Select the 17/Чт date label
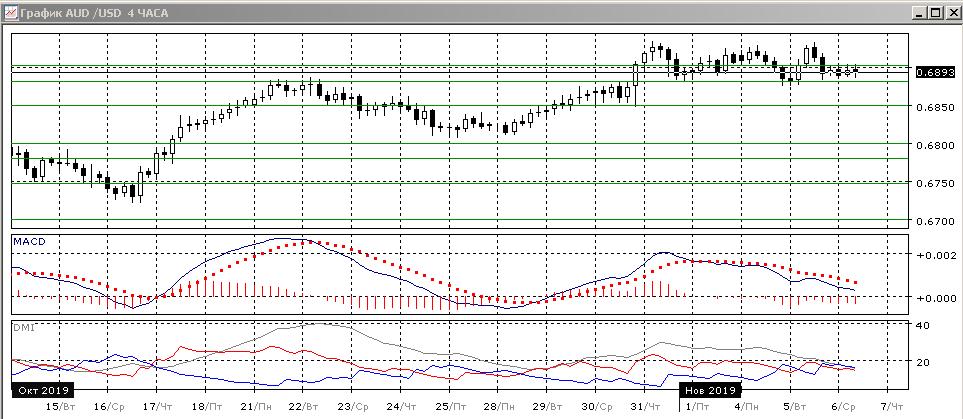Viewport: 963px width, 419px height. click(x=158, y=407)
